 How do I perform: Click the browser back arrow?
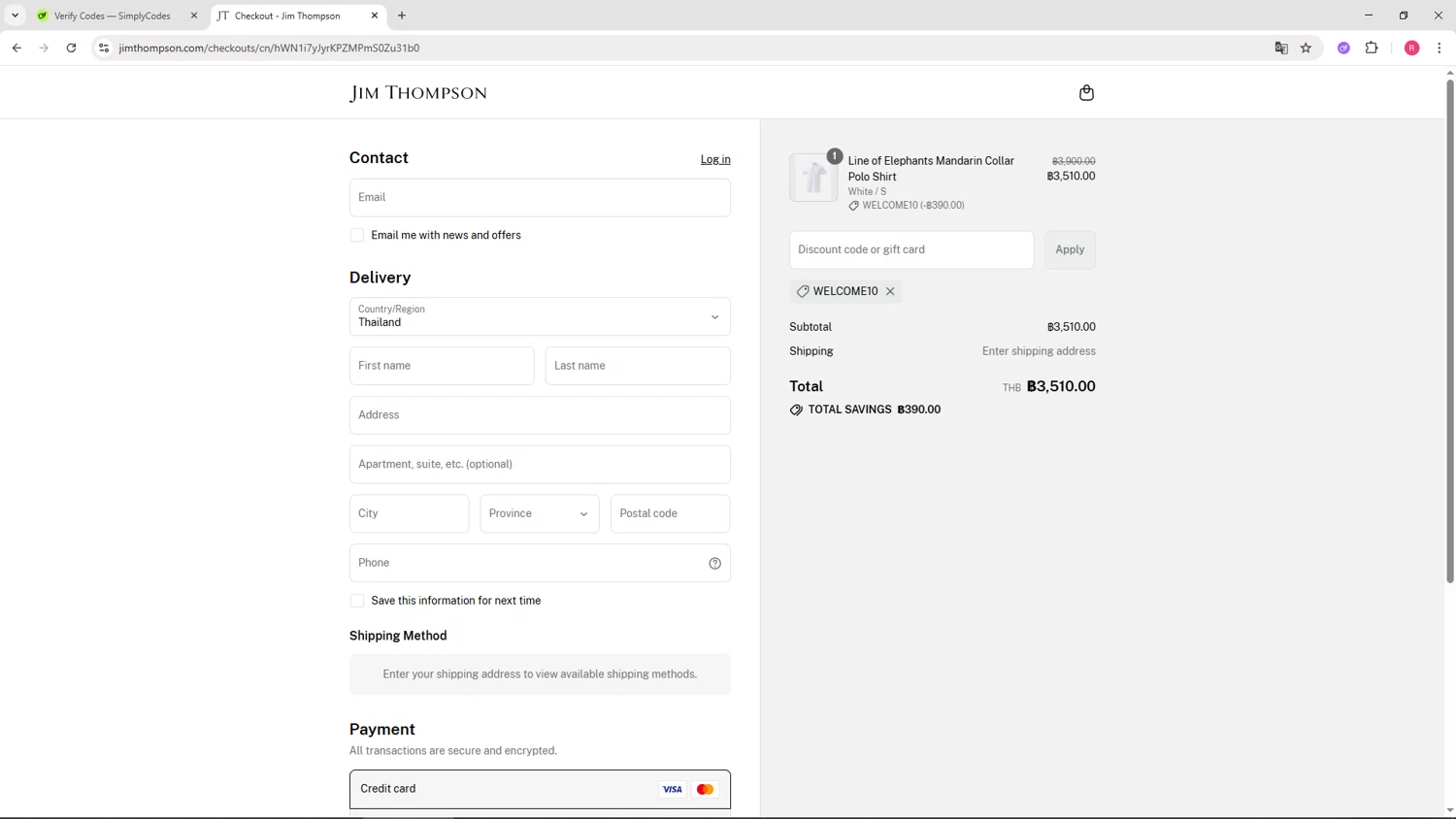click(17, 48)
